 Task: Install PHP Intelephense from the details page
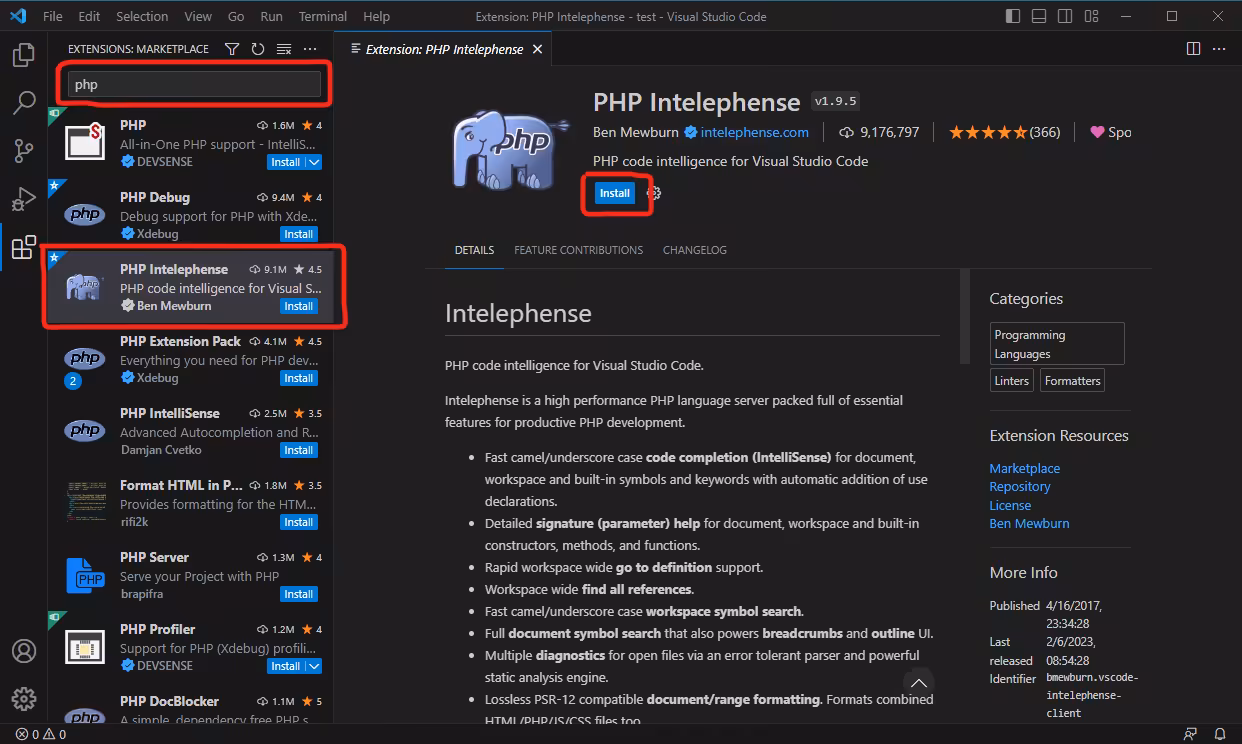[x=615, y=193]
